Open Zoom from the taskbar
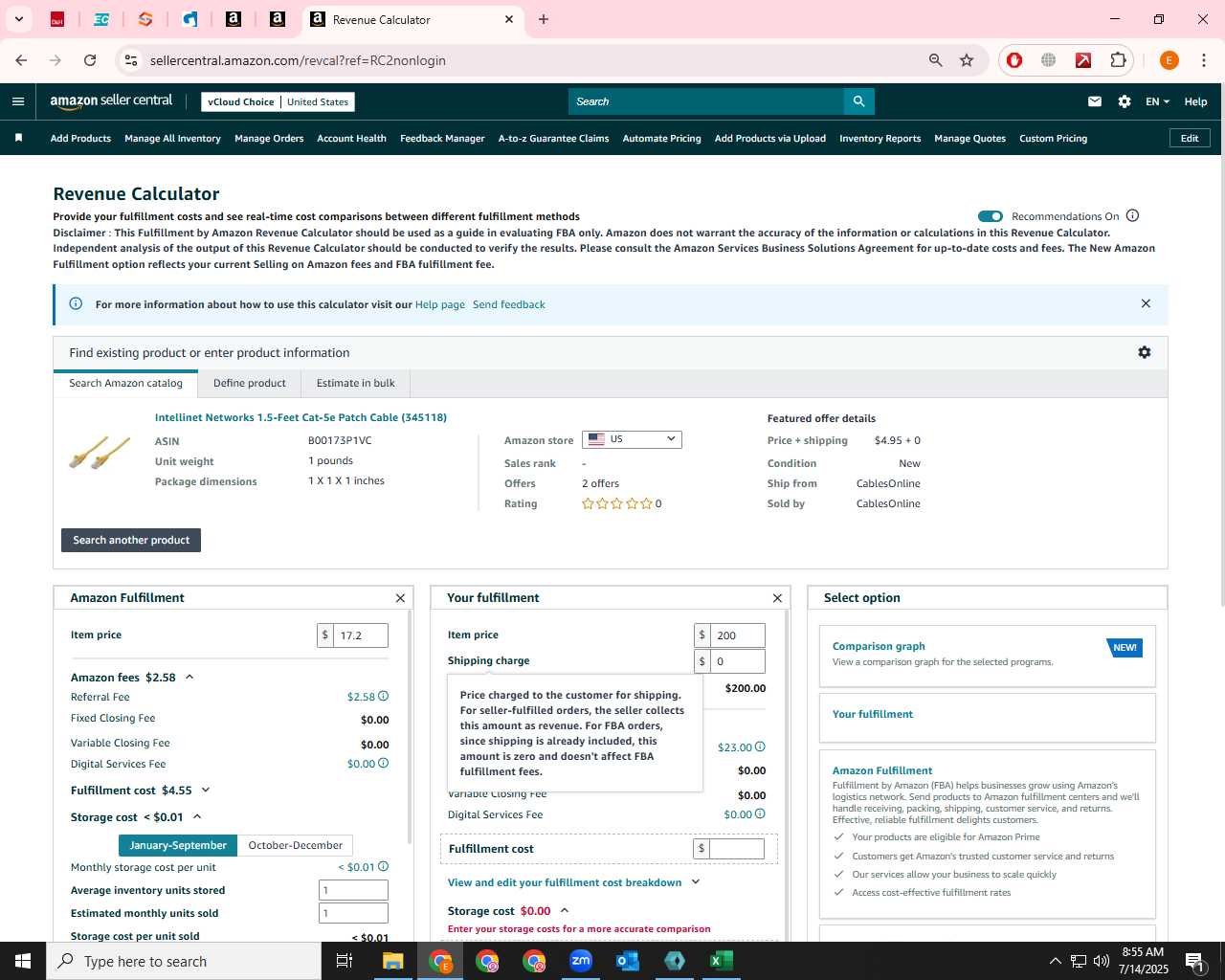The height and width of the screenshot is (980, 1225). coord(581,961)
